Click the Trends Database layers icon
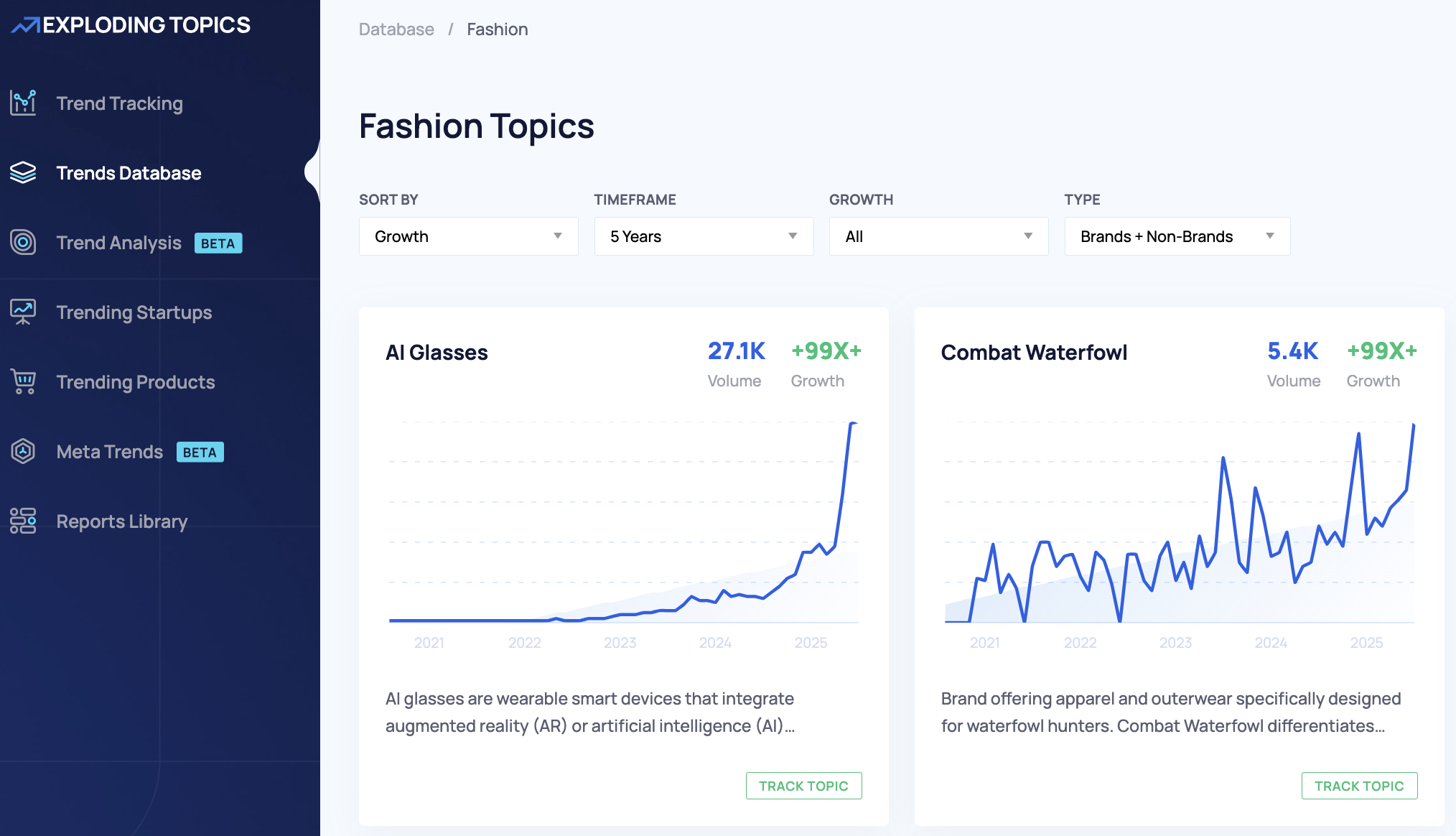Screen dimensions: 1456x836 tap(23, 172)
